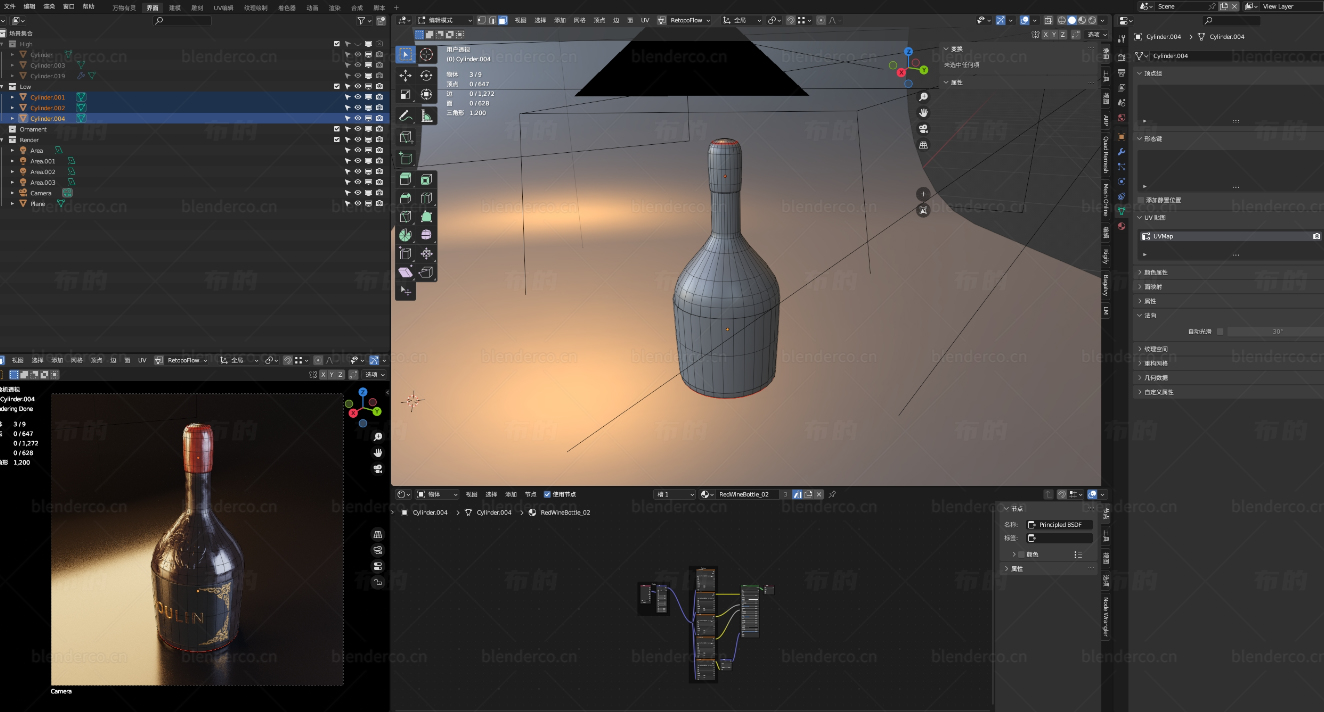This screenshot has width=1324, height=712.
Task: Hide Cylinder.001 in viewport
Action: click(x=358, y=97)
